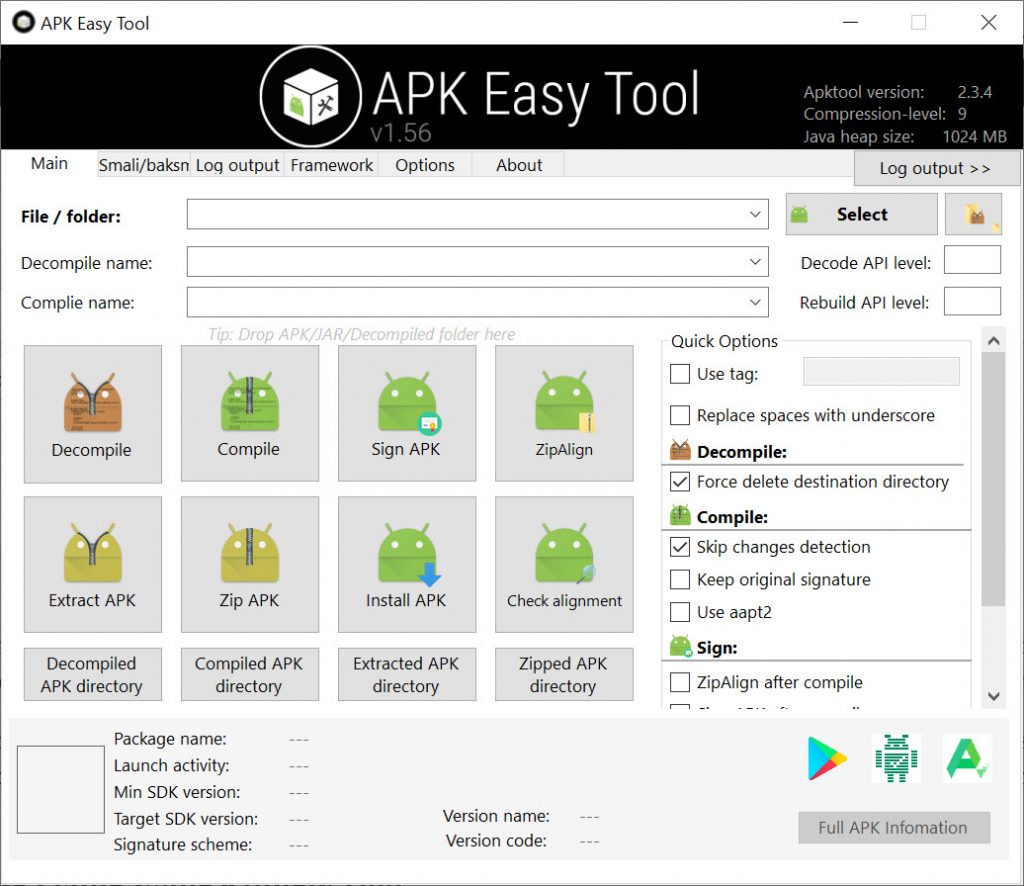Click the Quick Options scrollbar down arrow
This screenshot has width=1024, height=886.
[993, 696]
